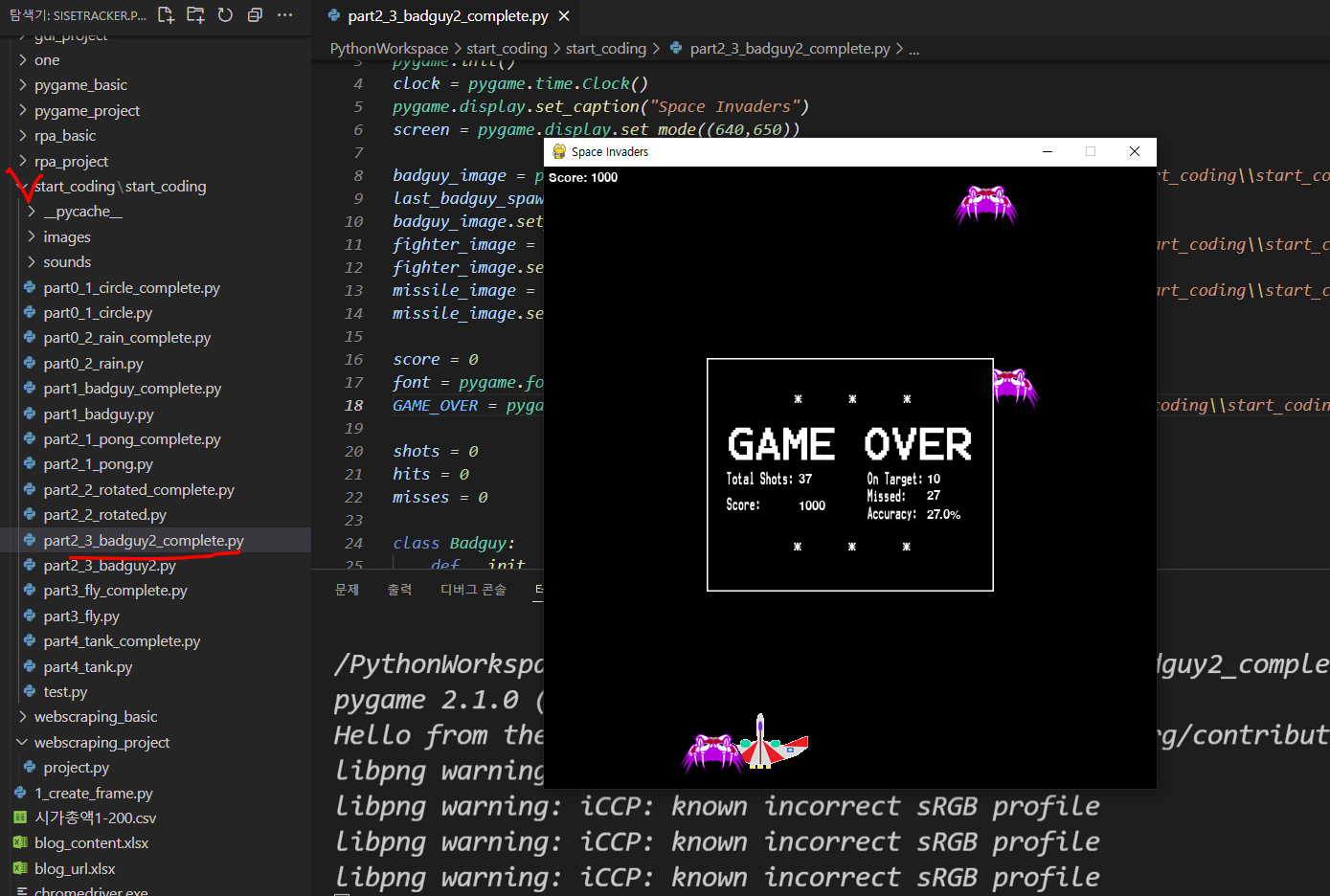Open part1_badguy.py file
Image resolution: width=1330 pixels, height=896 pixels.
(x=99, y=414)
